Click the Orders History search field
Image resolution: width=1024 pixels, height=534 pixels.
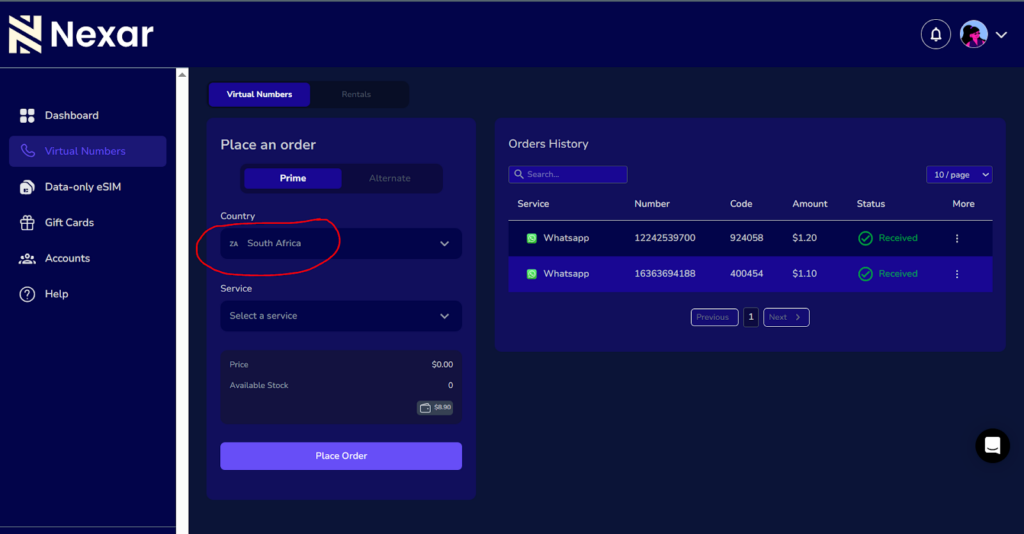(568, 175)
